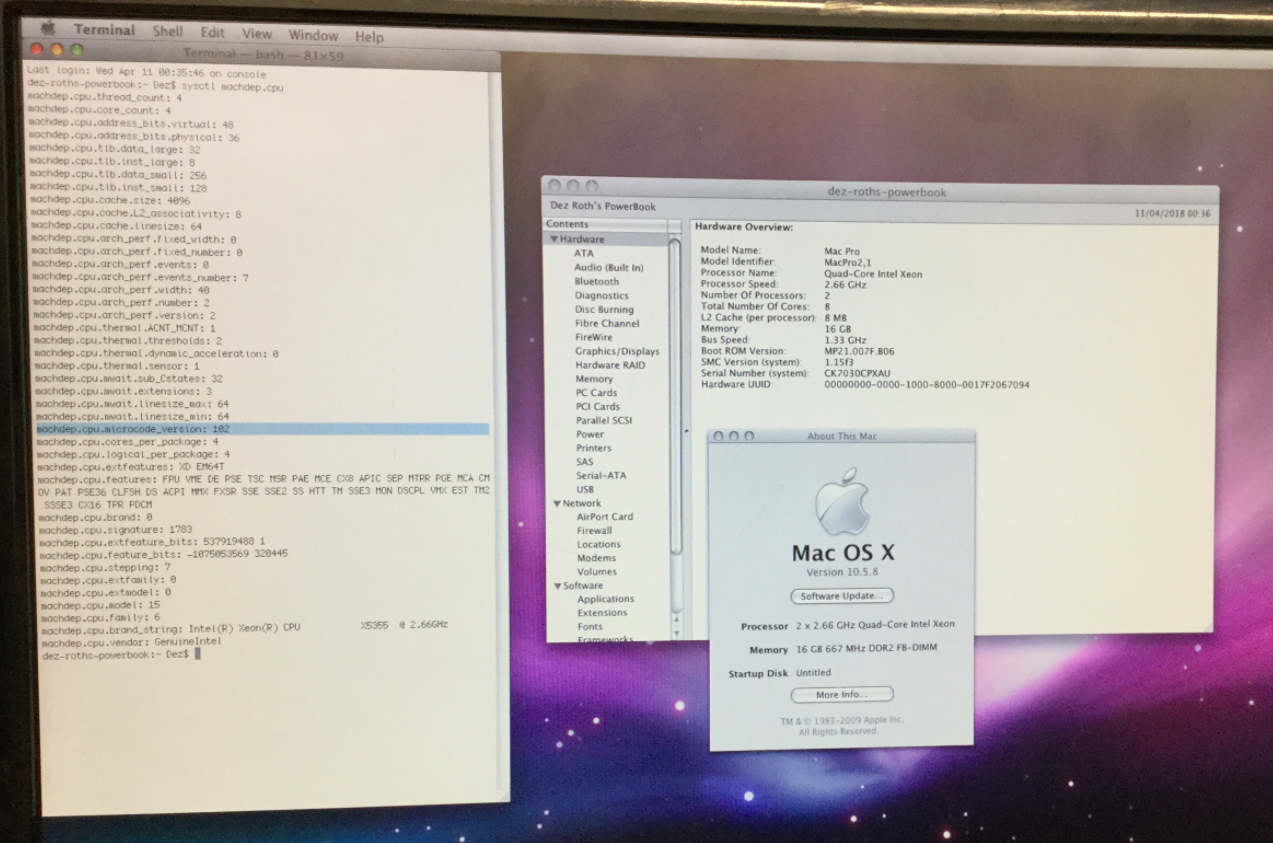Click the Model Identifier MacPro2,1 value
The image size is (1273, 843).
pyautogui.click(x=847, y=262)
